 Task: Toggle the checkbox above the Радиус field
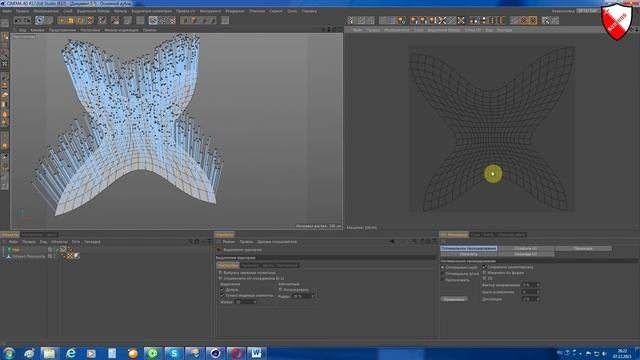pos(280,289)
